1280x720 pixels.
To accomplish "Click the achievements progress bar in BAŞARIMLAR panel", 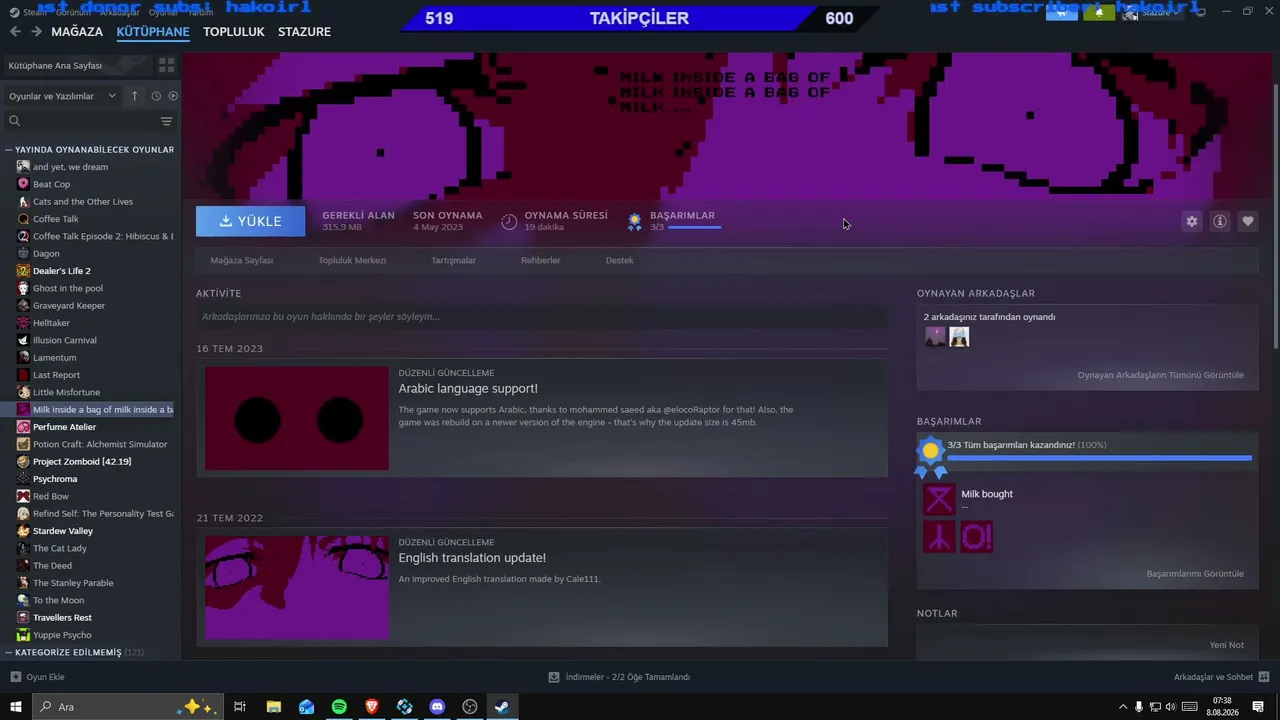I will [1100, 458].
